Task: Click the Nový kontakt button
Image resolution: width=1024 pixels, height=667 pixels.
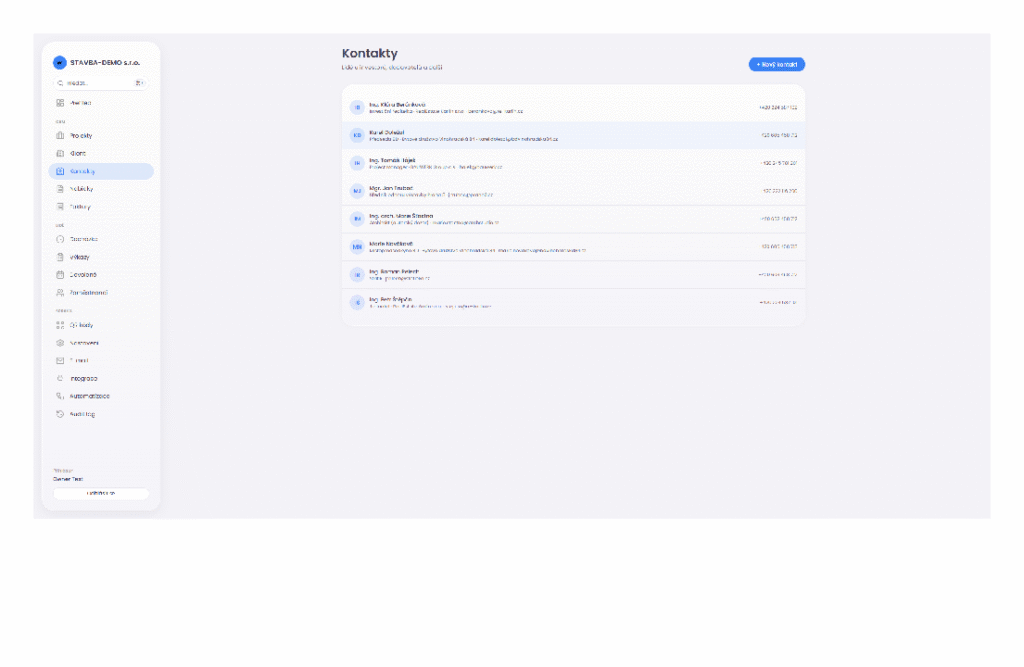Action: [x=776, y=65]
